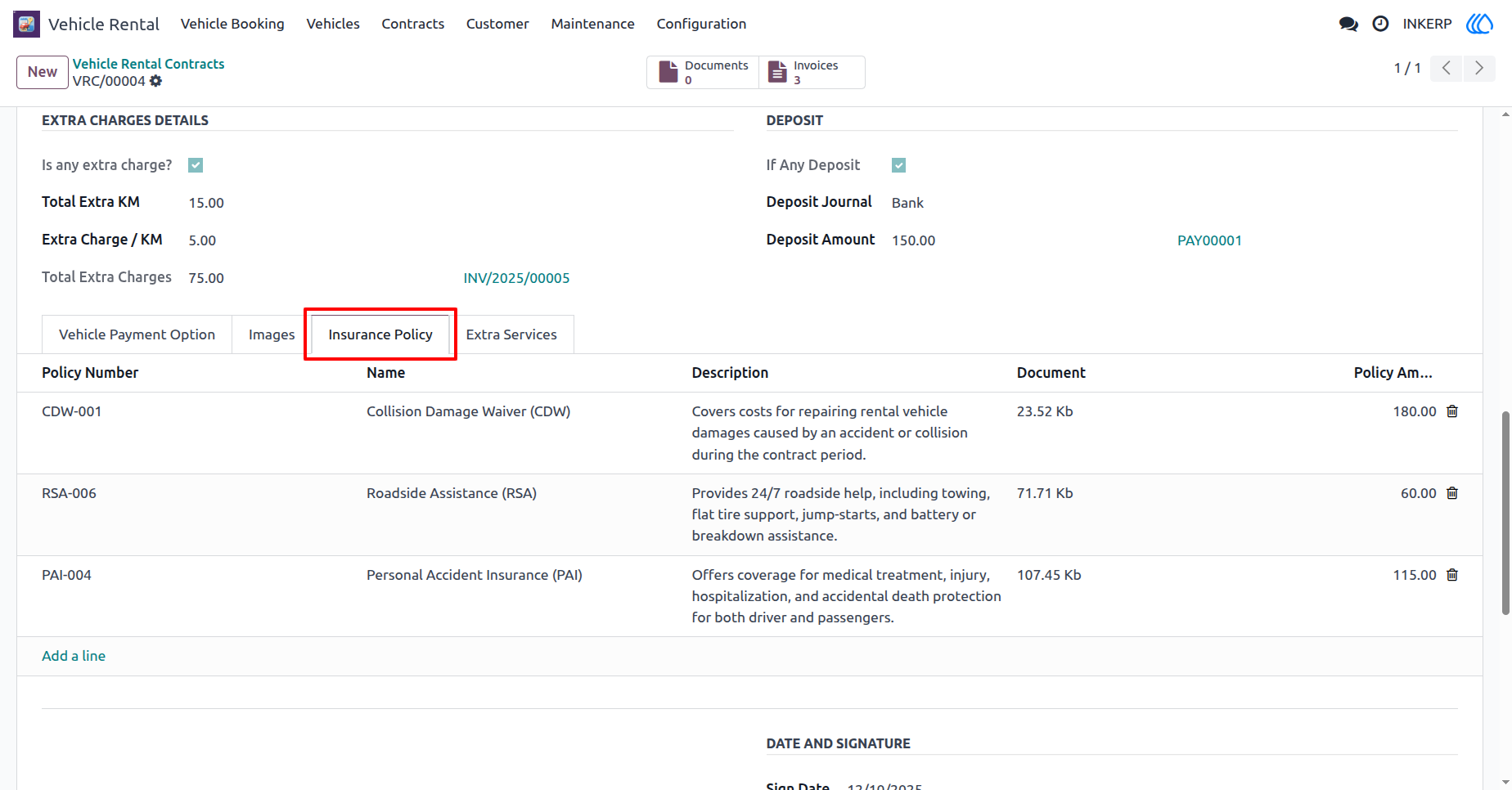Click the 23.52 Kb document cell
This screenshot has width=1512, height=790.
(x=1045, y=411)
